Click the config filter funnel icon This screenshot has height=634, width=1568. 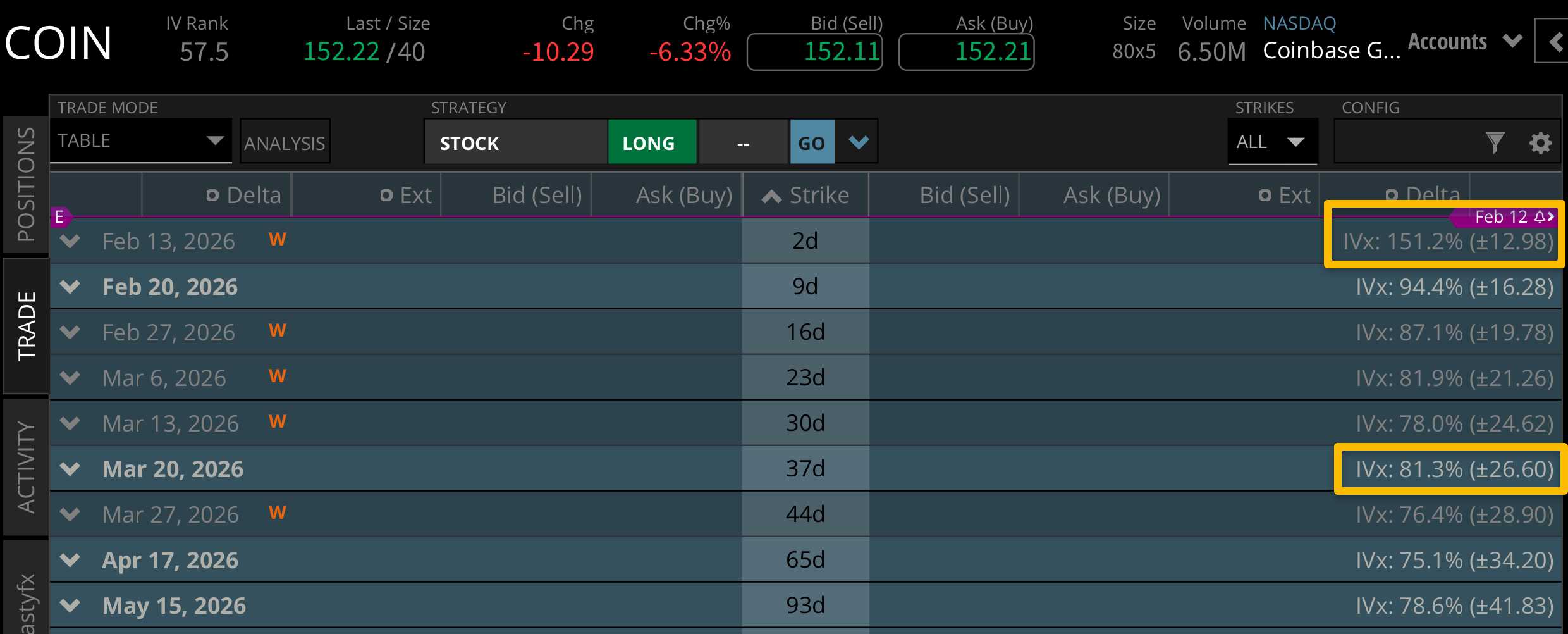tap(1495, 142)
